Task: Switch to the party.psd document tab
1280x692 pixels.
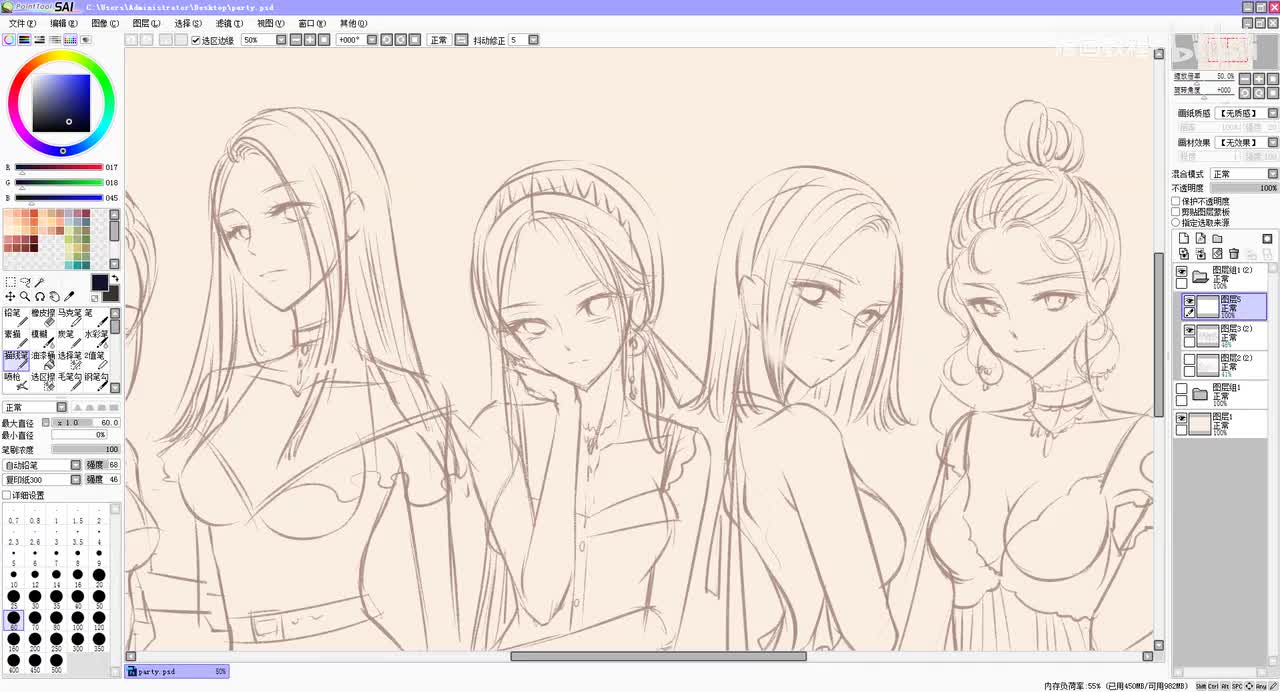Action: point(178,672)
